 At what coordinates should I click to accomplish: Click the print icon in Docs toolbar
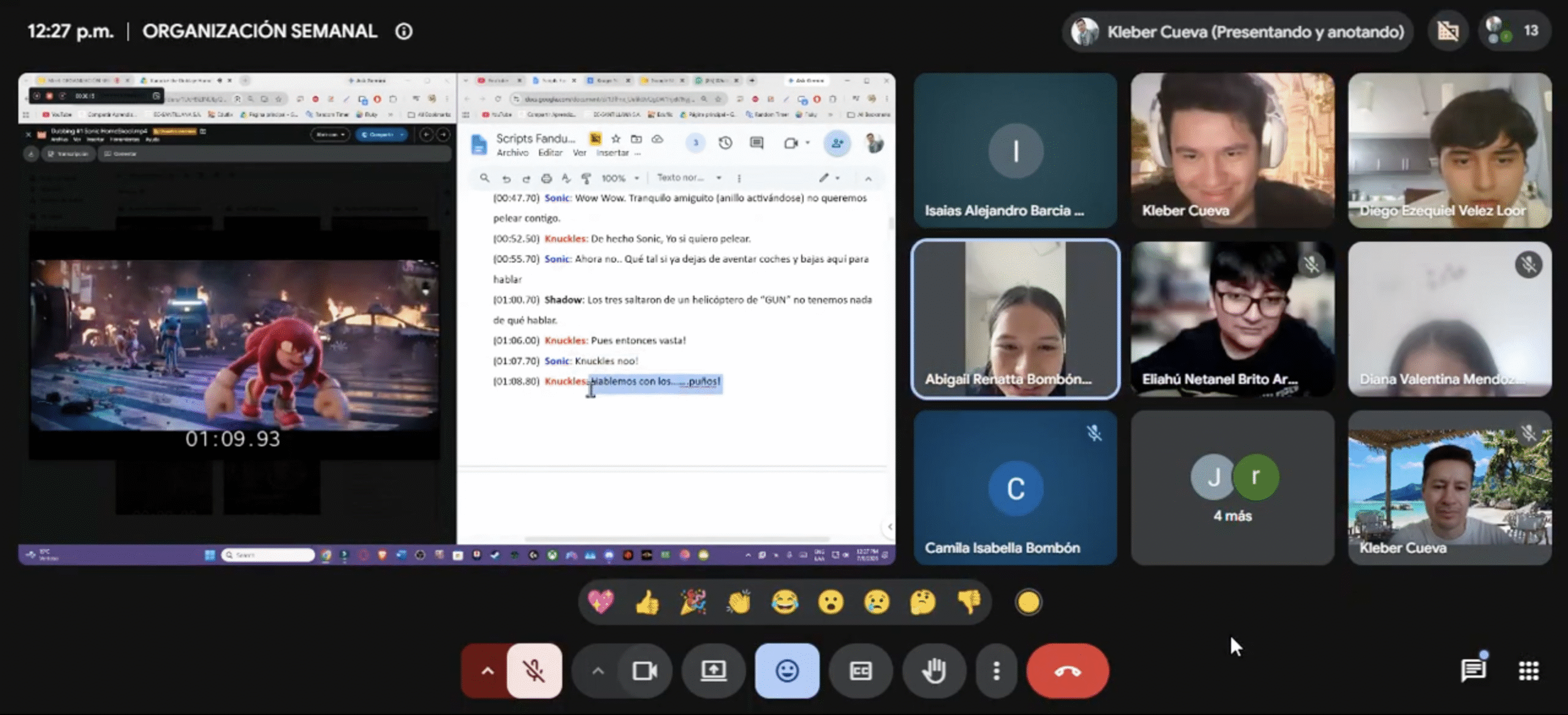[546, 178]
